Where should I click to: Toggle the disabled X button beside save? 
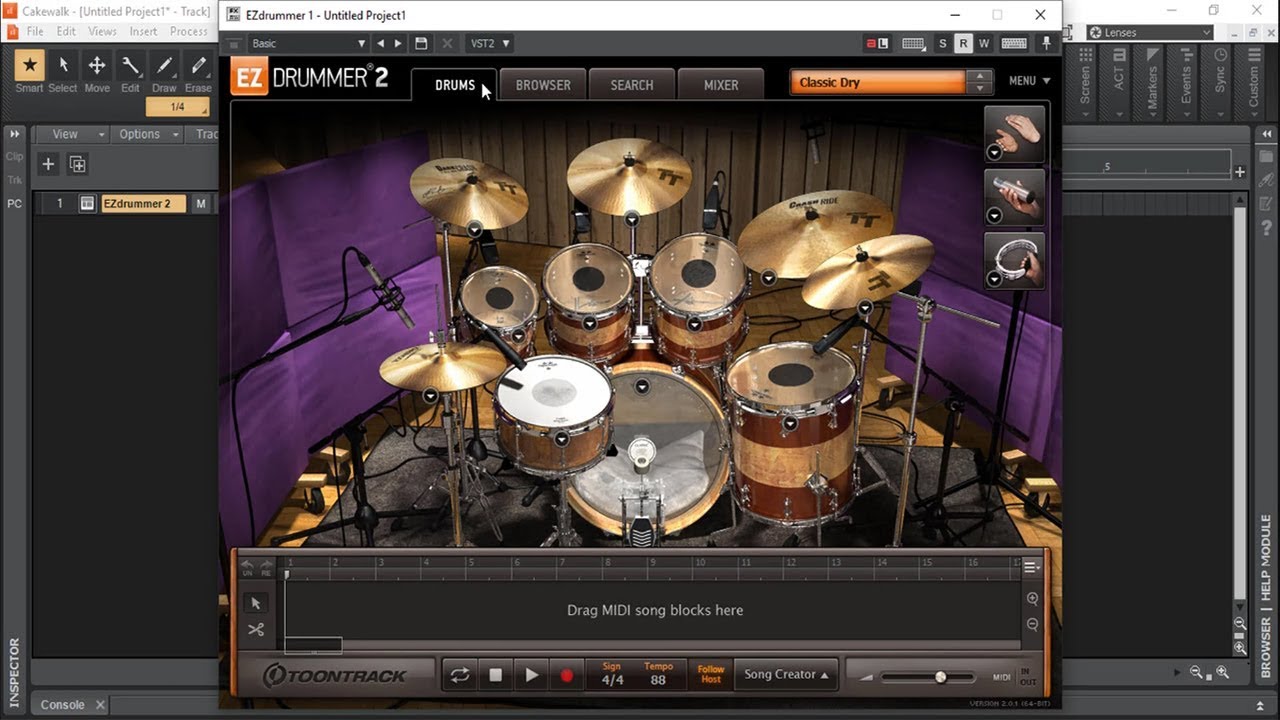(447, 44)
